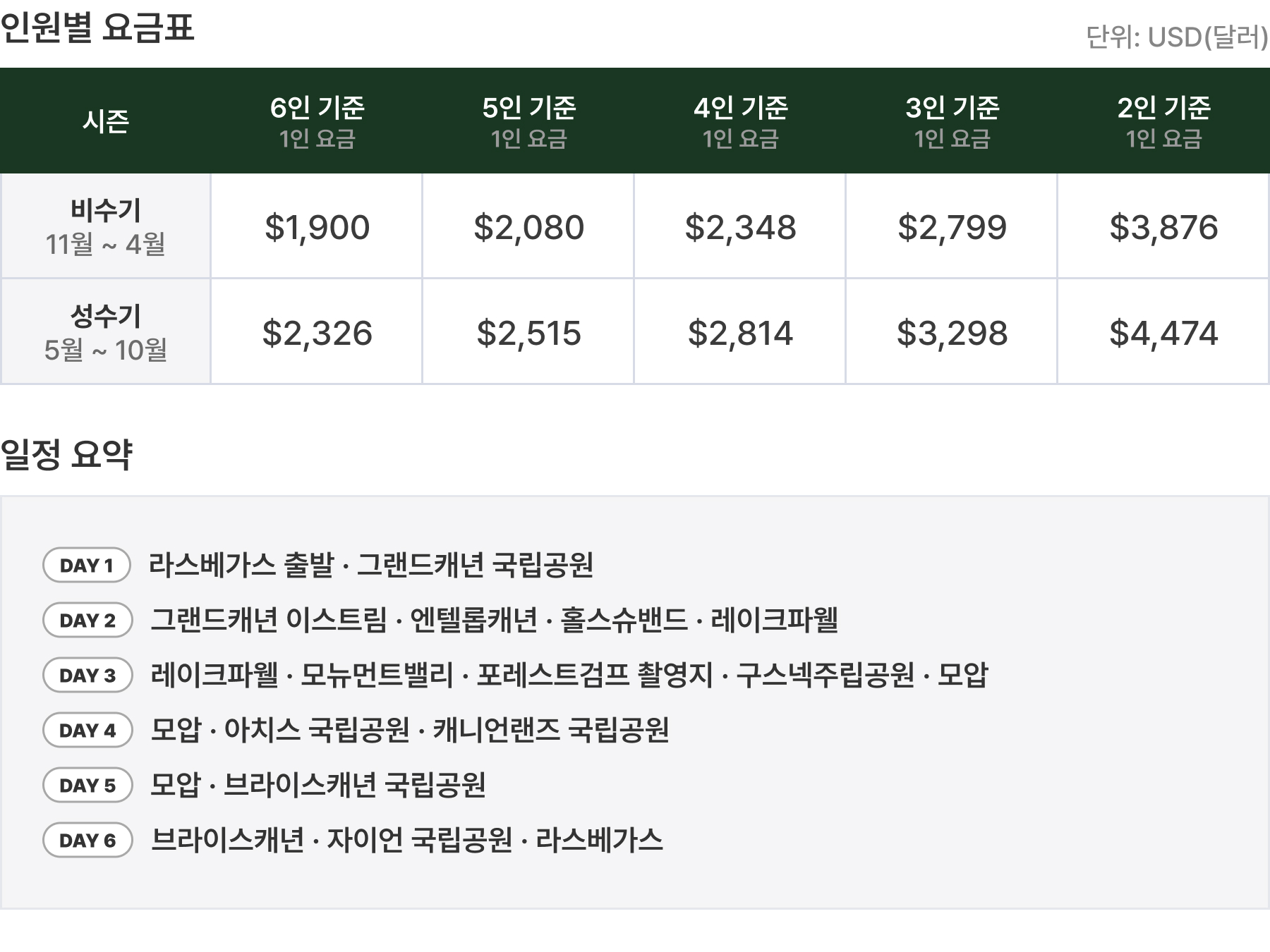Viewport: 1270px width, 952px height.
Task: Click the 6인 기준 column header
Action: tap(317, 121)
